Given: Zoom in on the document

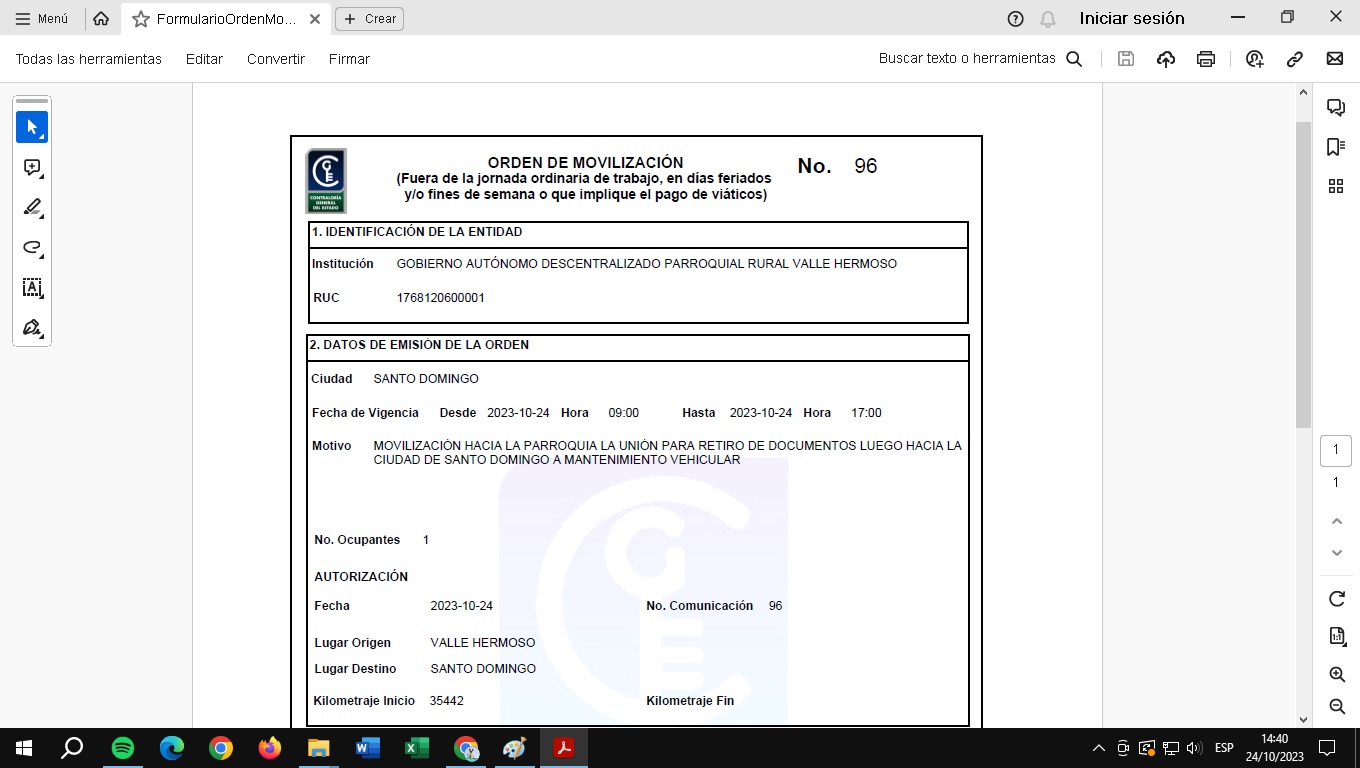Looking at the screenshot, I should point(1336,675).
